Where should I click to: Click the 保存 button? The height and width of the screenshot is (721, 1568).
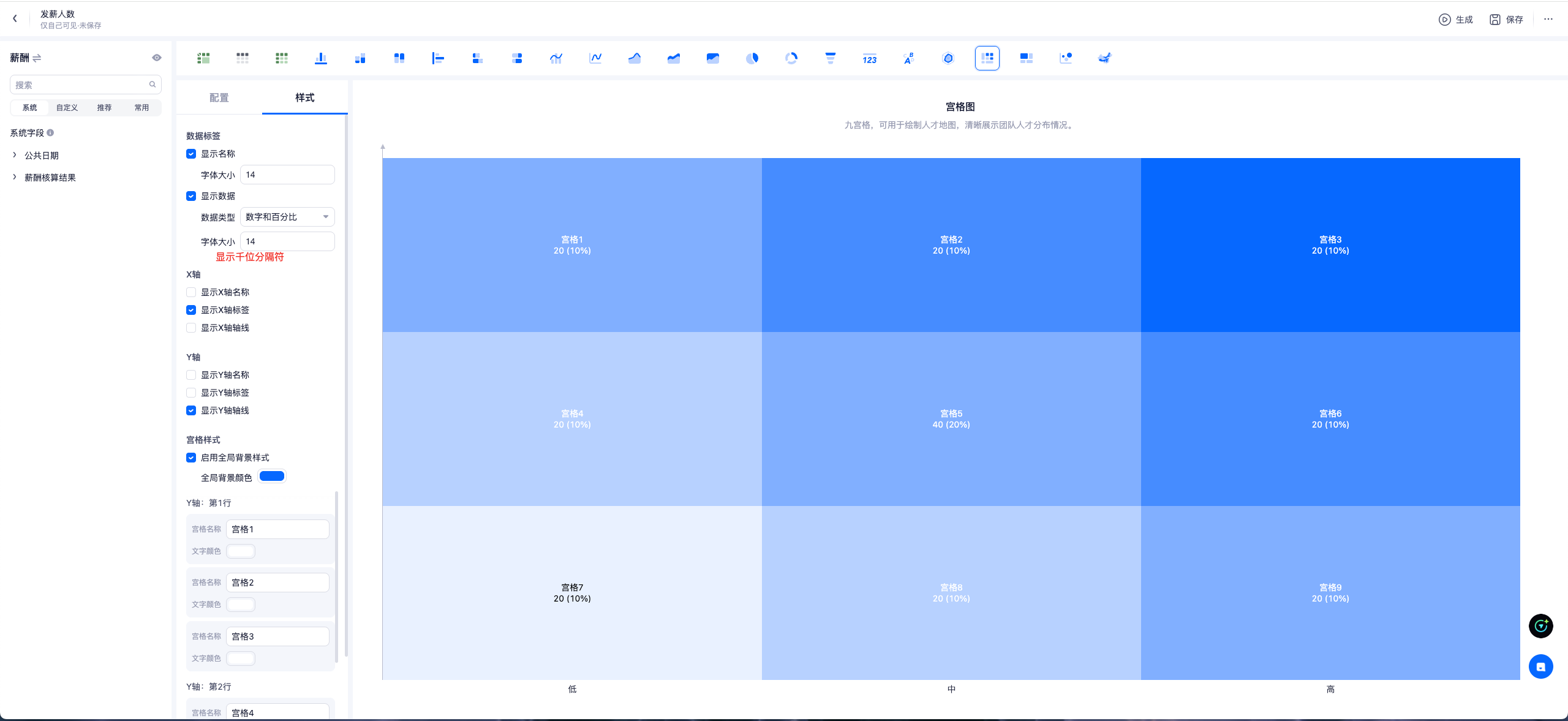[x=1507, y=20]
